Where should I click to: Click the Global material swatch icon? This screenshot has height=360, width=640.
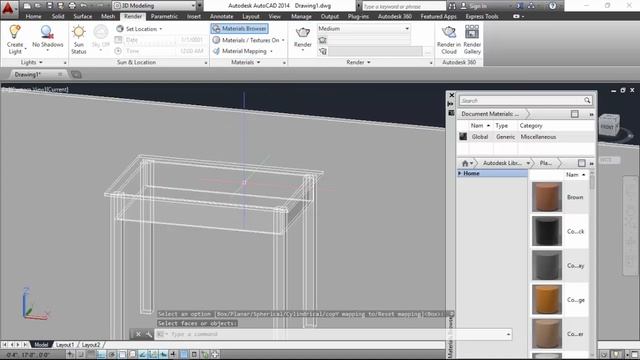[x=463, y=137]
